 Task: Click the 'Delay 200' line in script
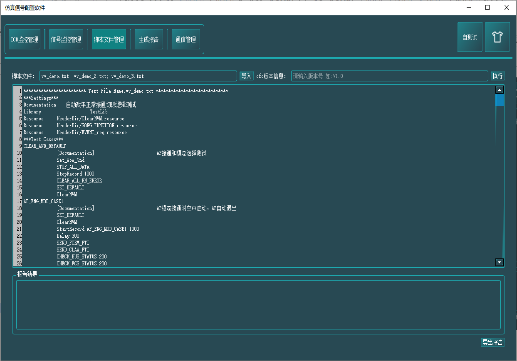pos(68,236)
